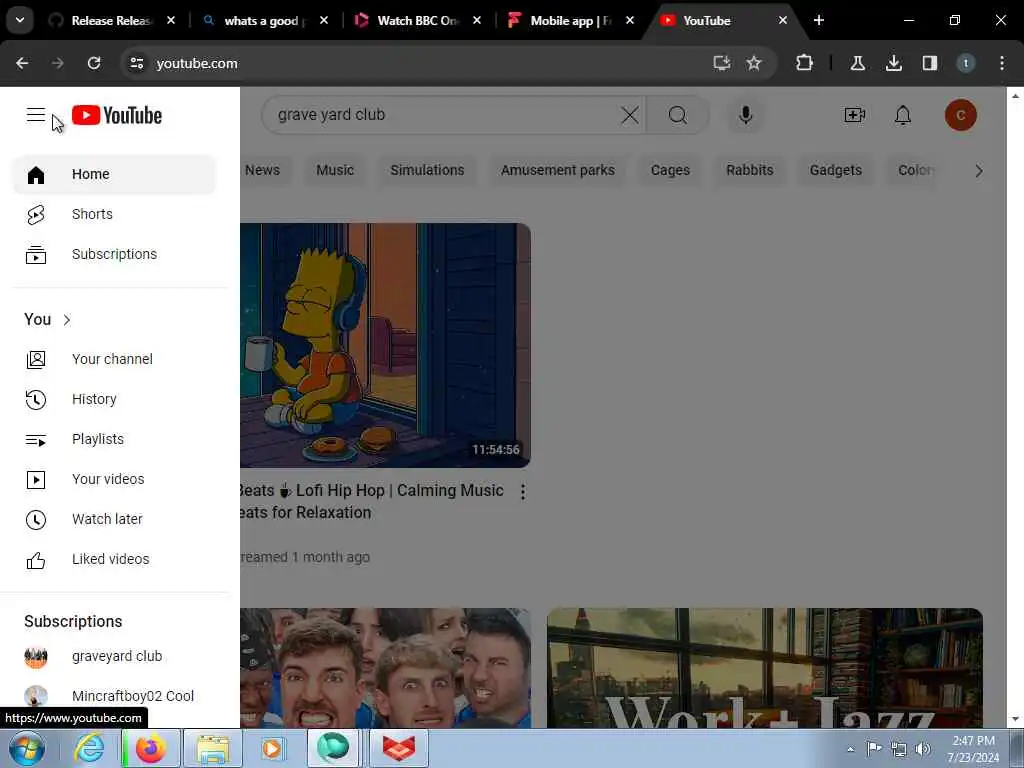Open the Work Jazz video thumbnail
Image resolution: width=1024 pixels, height=768 pixels.
[765, 668]
